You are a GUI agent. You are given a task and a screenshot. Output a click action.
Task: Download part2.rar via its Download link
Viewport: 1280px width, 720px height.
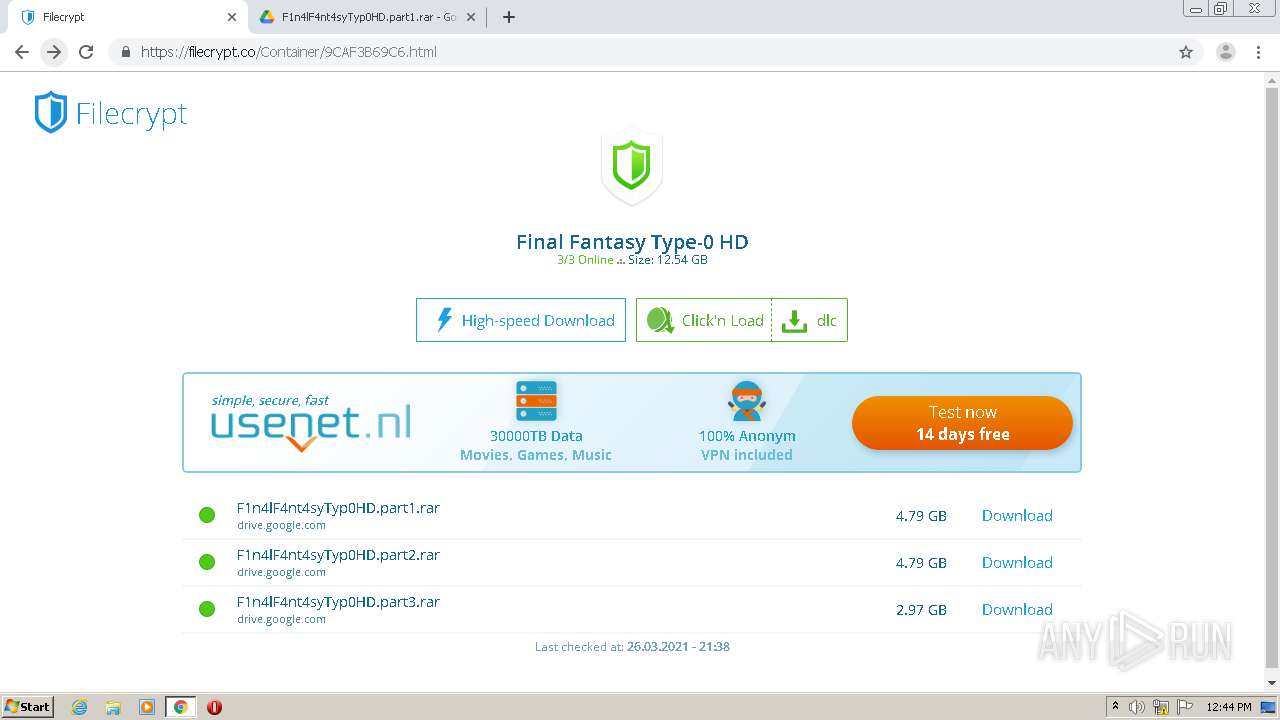coord(1017,562)
